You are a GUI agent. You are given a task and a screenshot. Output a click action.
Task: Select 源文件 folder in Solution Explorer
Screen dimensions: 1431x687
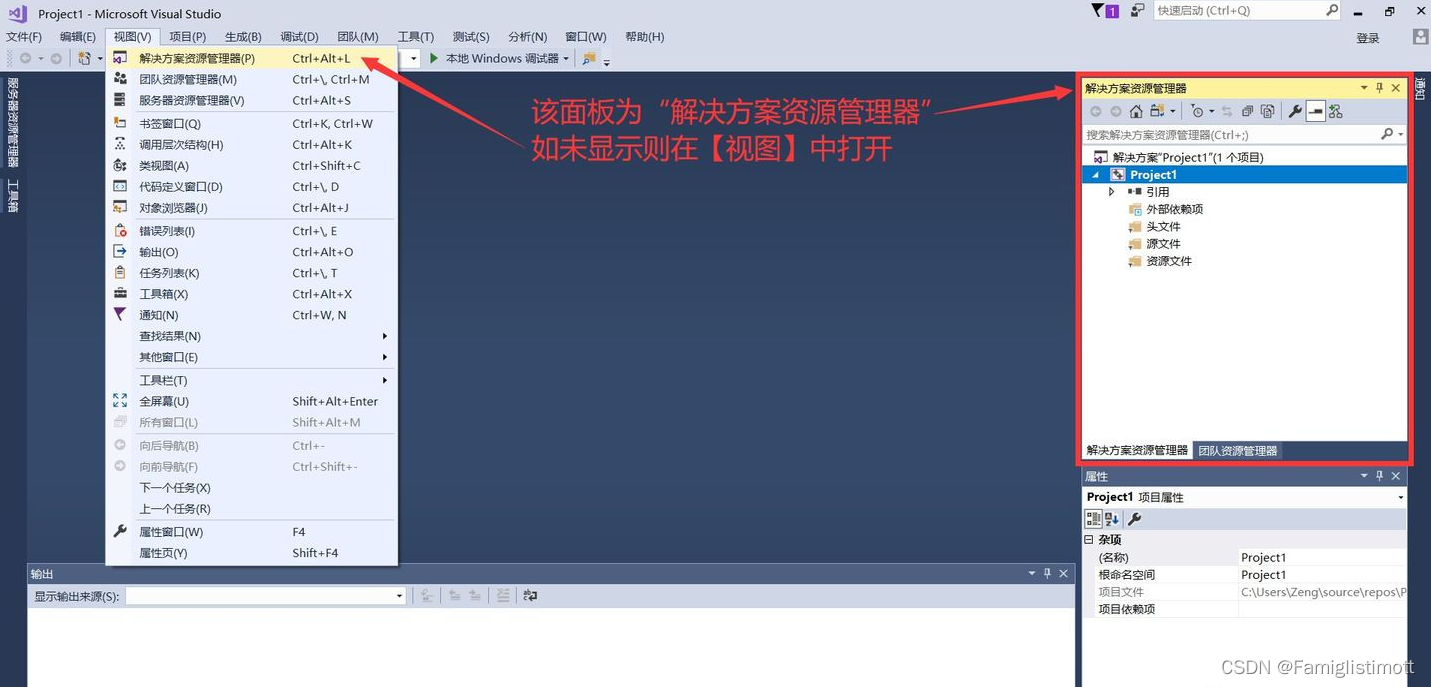1163,243
